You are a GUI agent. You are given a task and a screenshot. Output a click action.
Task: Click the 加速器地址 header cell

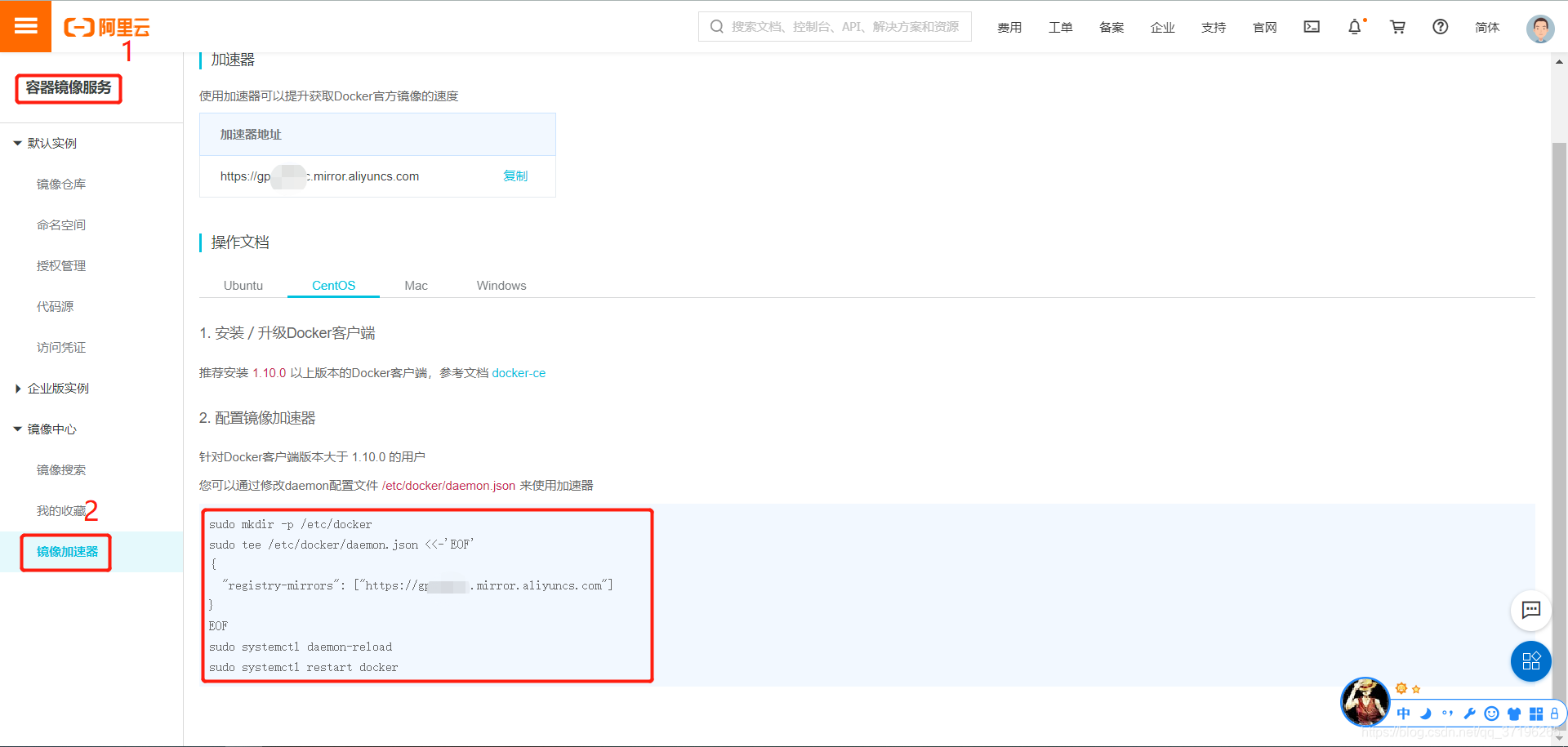click(x=377, y=134)
